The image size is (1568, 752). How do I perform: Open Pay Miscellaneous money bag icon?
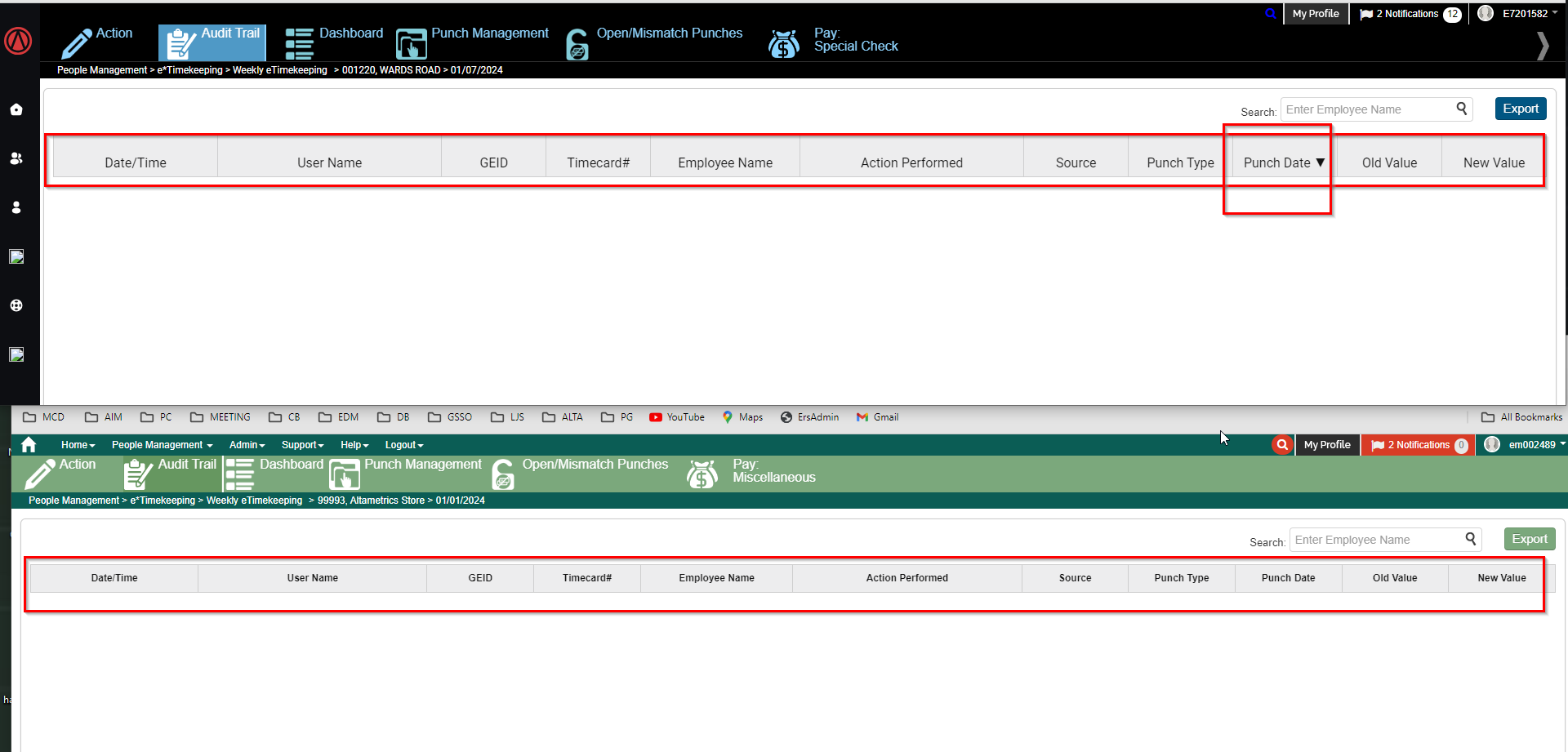(702, 474)
